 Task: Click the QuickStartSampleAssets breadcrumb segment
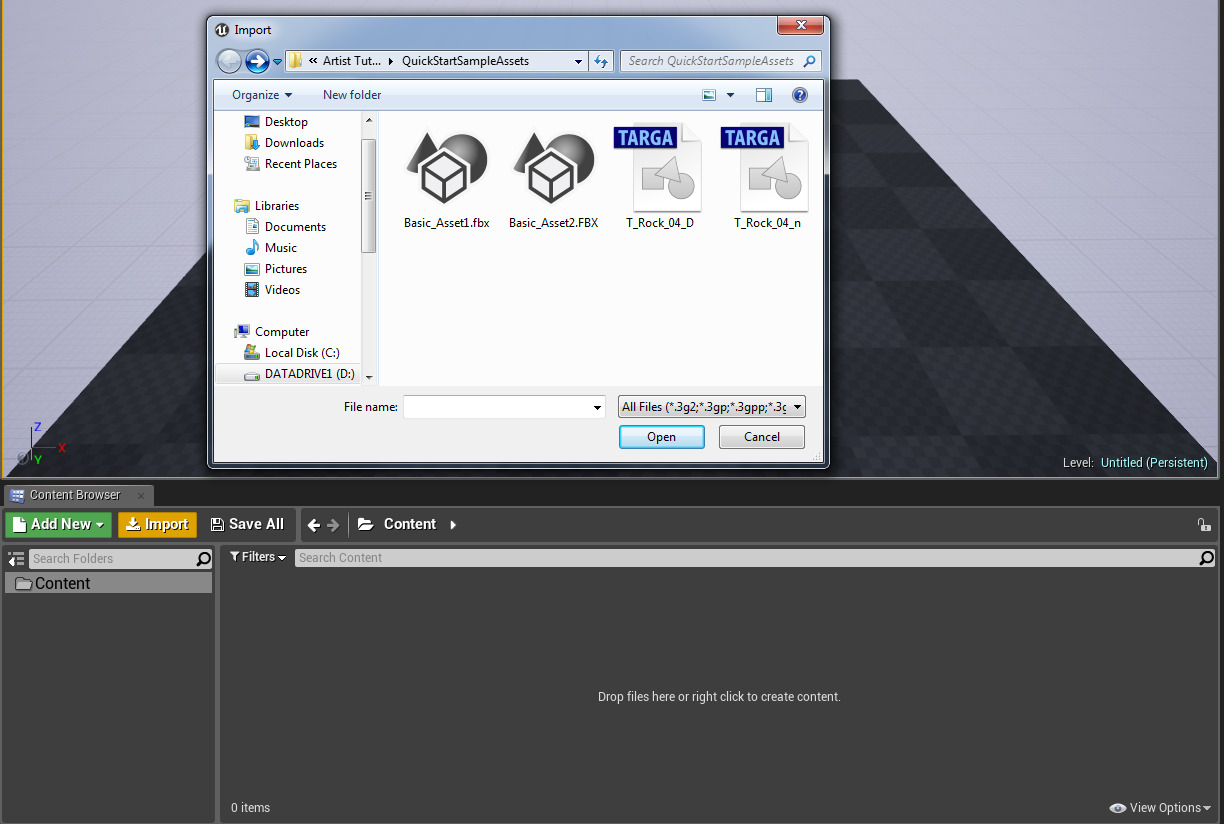465,61
